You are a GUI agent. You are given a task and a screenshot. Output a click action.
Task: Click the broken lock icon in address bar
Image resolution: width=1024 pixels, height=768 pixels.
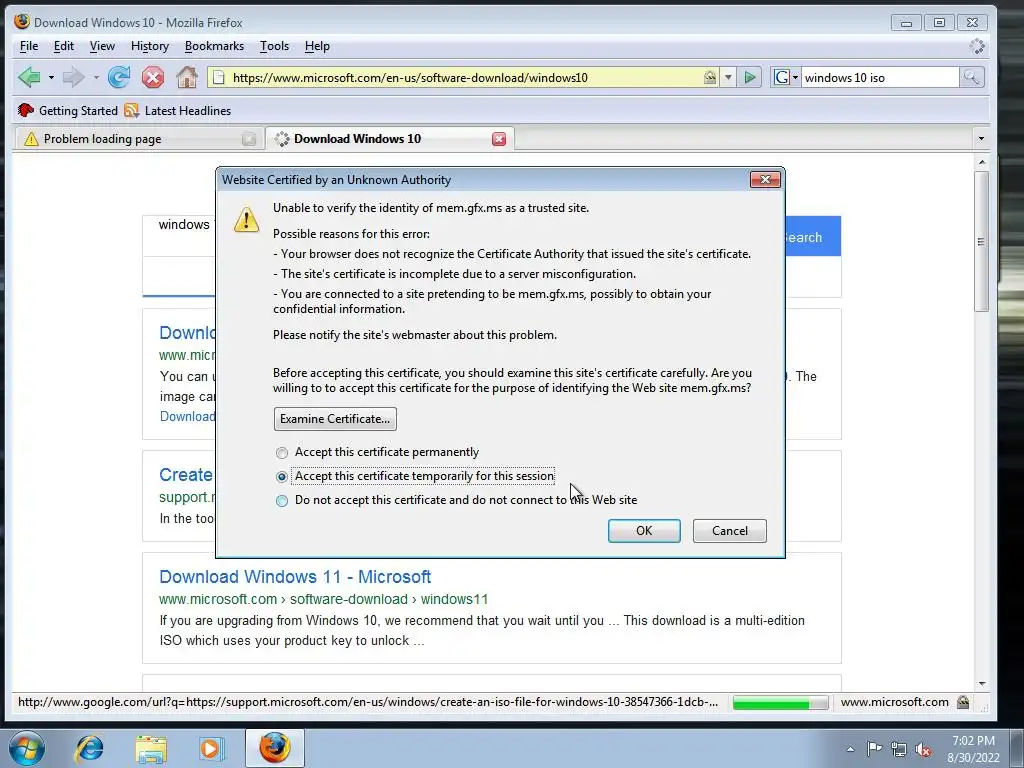click(x=710, y=78)
